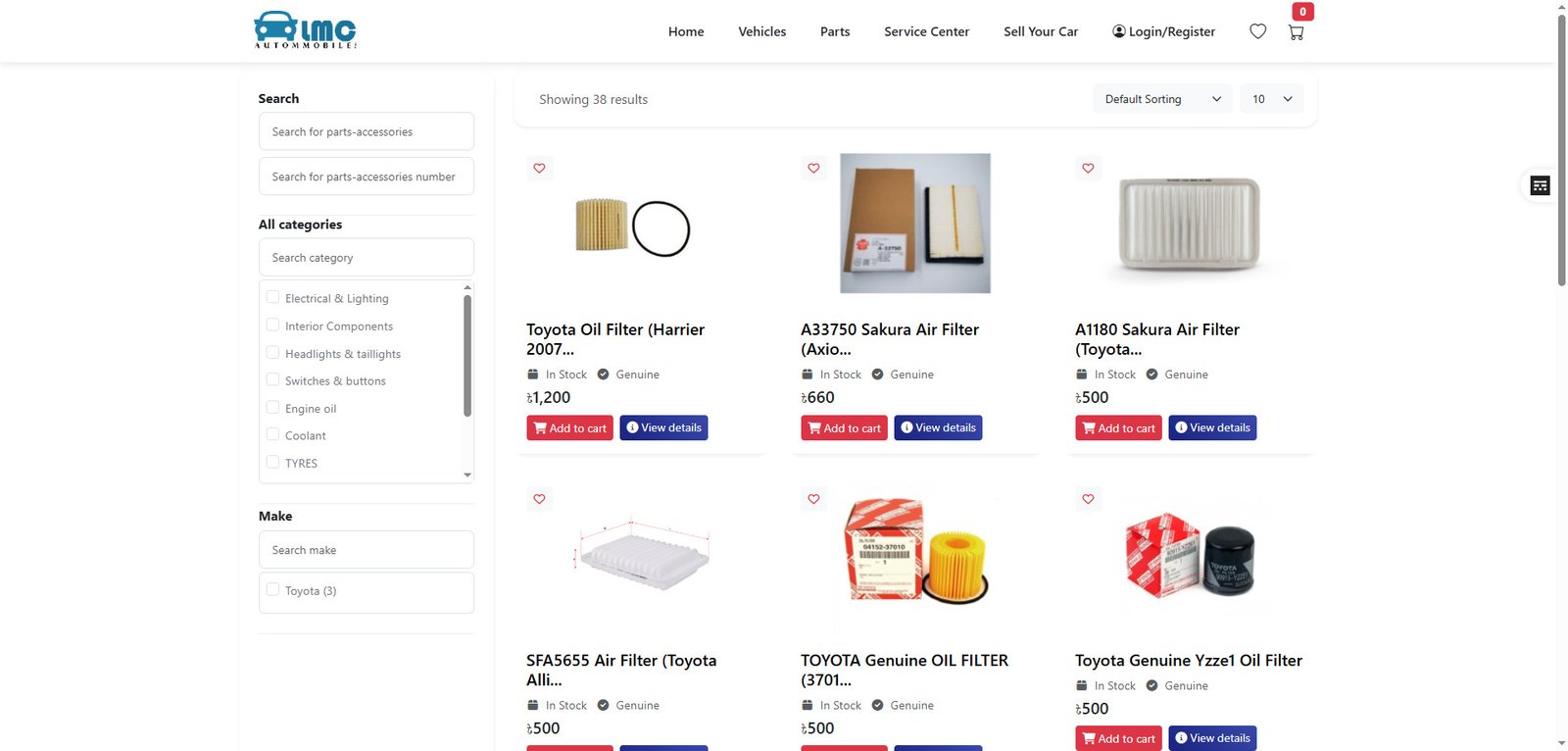Open the Service Center menu item
The image size is (1568, 751).
click(x=926, y=31)
